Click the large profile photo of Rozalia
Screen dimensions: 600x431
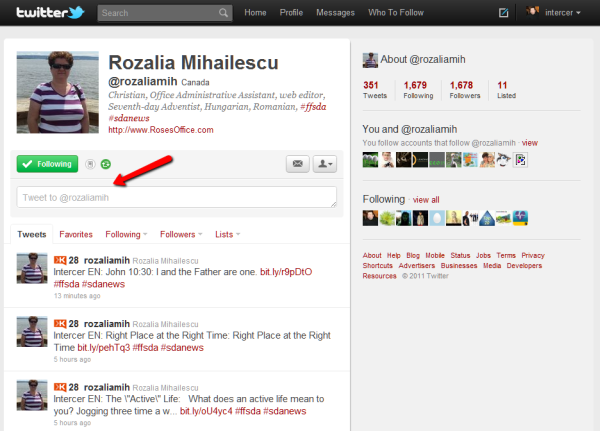pyautogui.click(x=57, y=92)
